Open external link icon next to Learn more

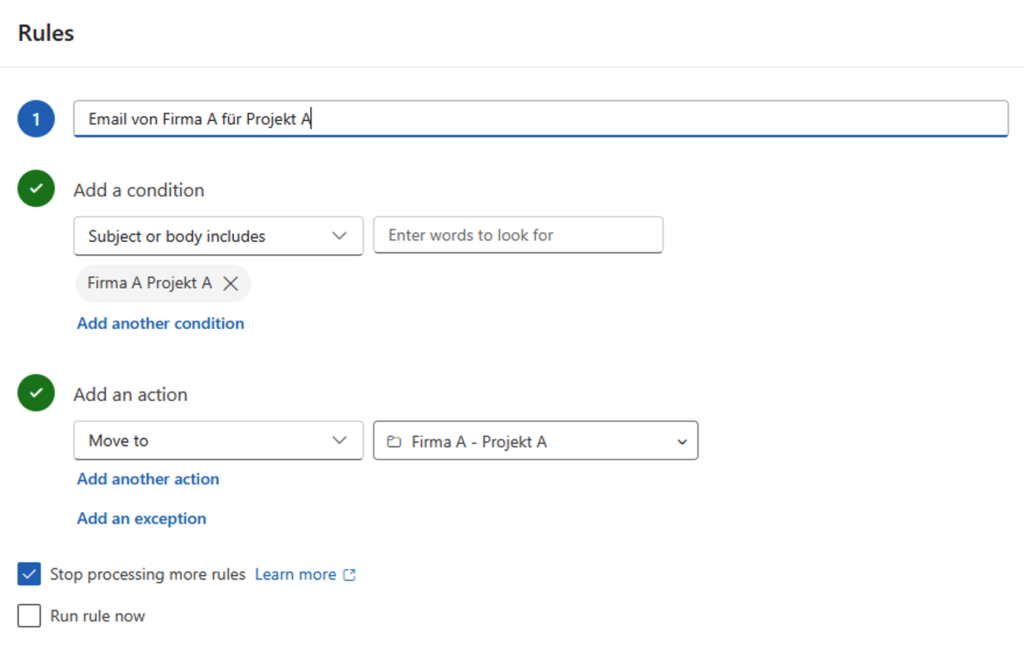click(x=349, y=575)
